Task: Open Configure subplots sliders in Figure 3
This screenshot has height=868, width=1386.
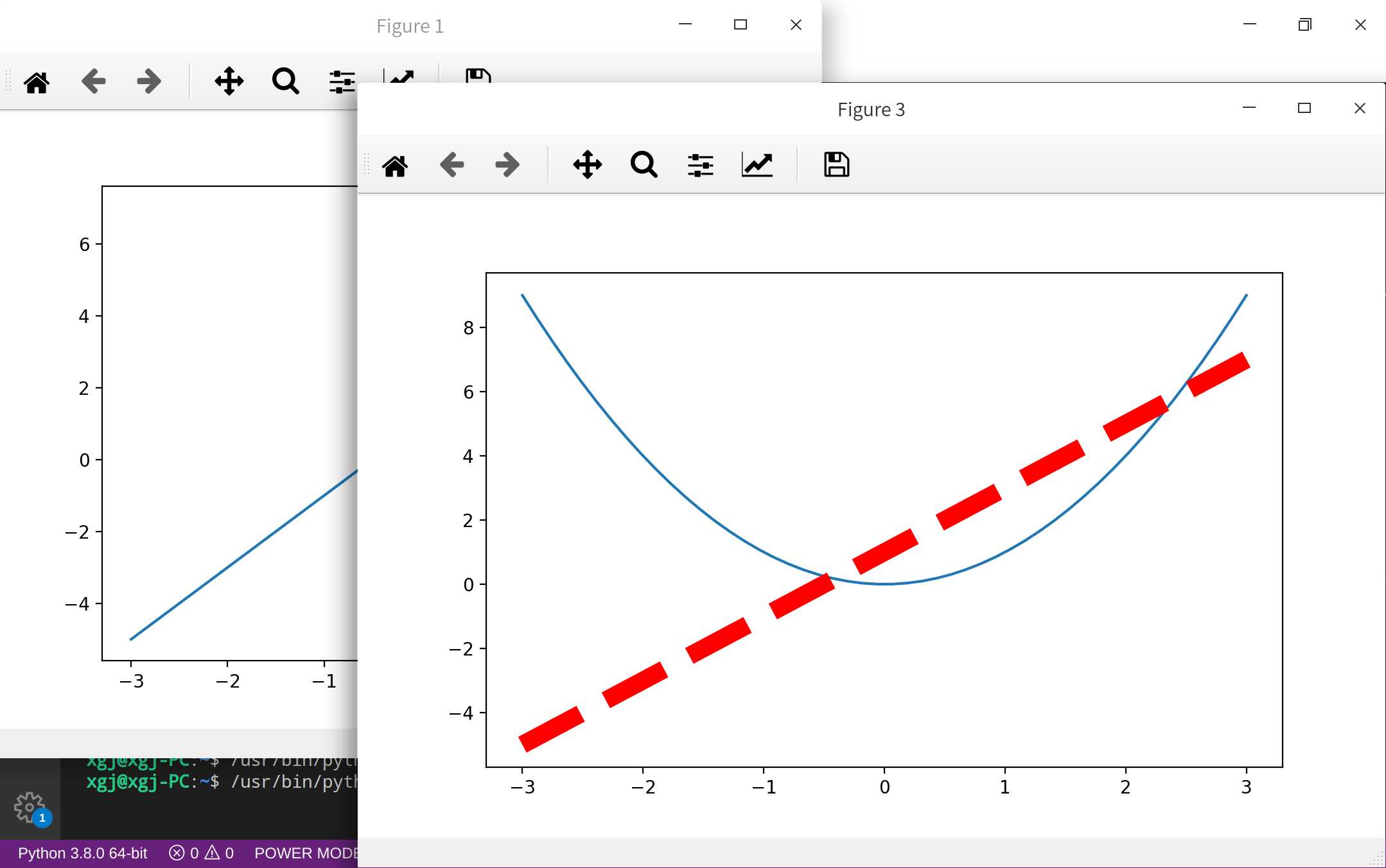Action: [x=701, y=165]
